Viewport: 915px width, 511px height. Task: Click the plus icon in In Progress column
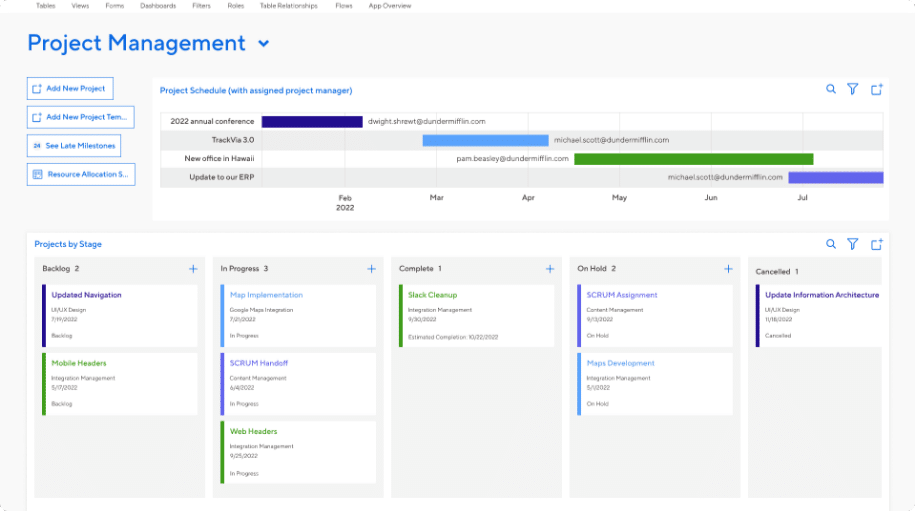[371, 269]
